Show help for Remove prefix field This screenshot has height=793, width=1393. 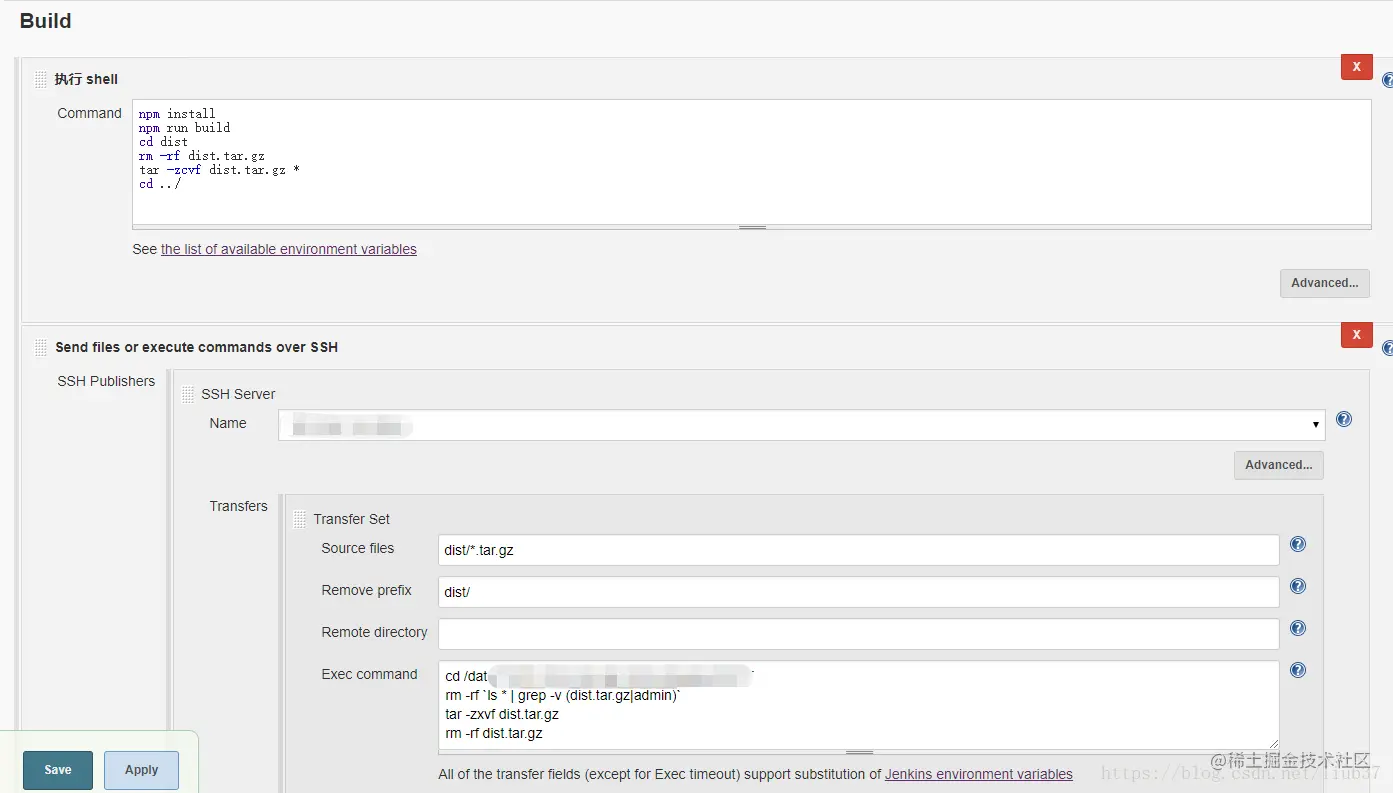(1298, 587)
